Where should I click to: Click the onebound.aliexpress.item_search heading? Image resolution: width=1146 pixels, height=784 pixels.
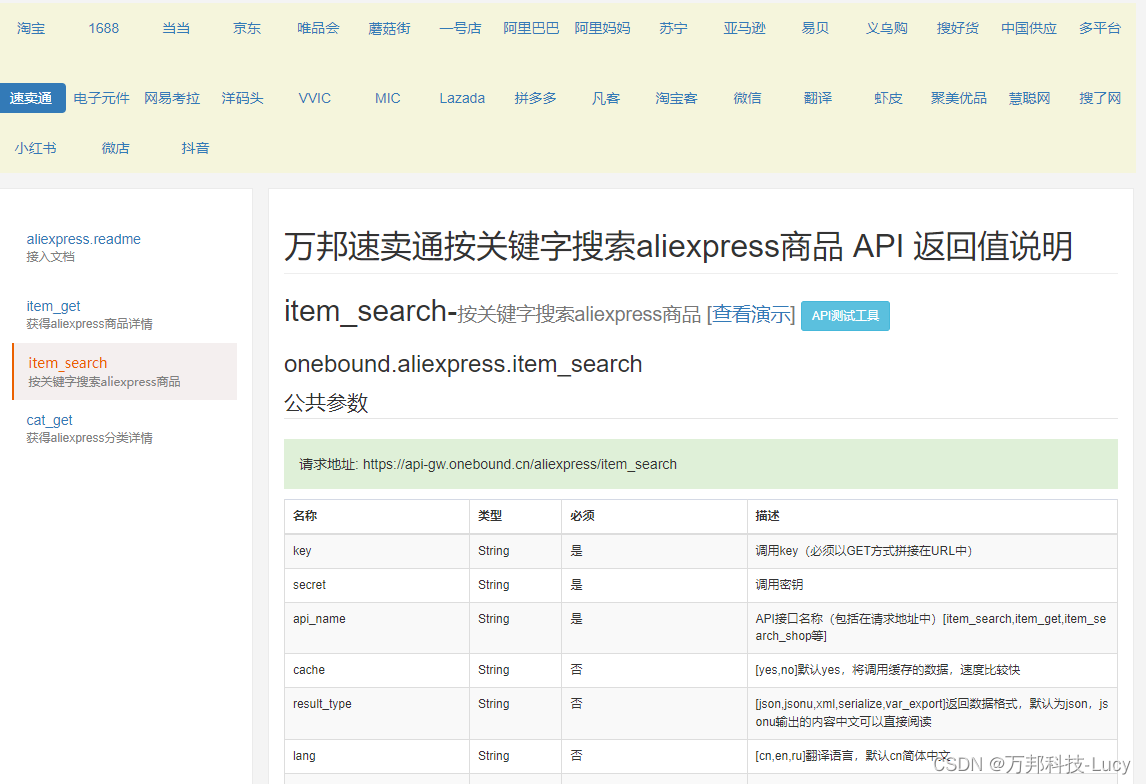click(x=463, y=364)
